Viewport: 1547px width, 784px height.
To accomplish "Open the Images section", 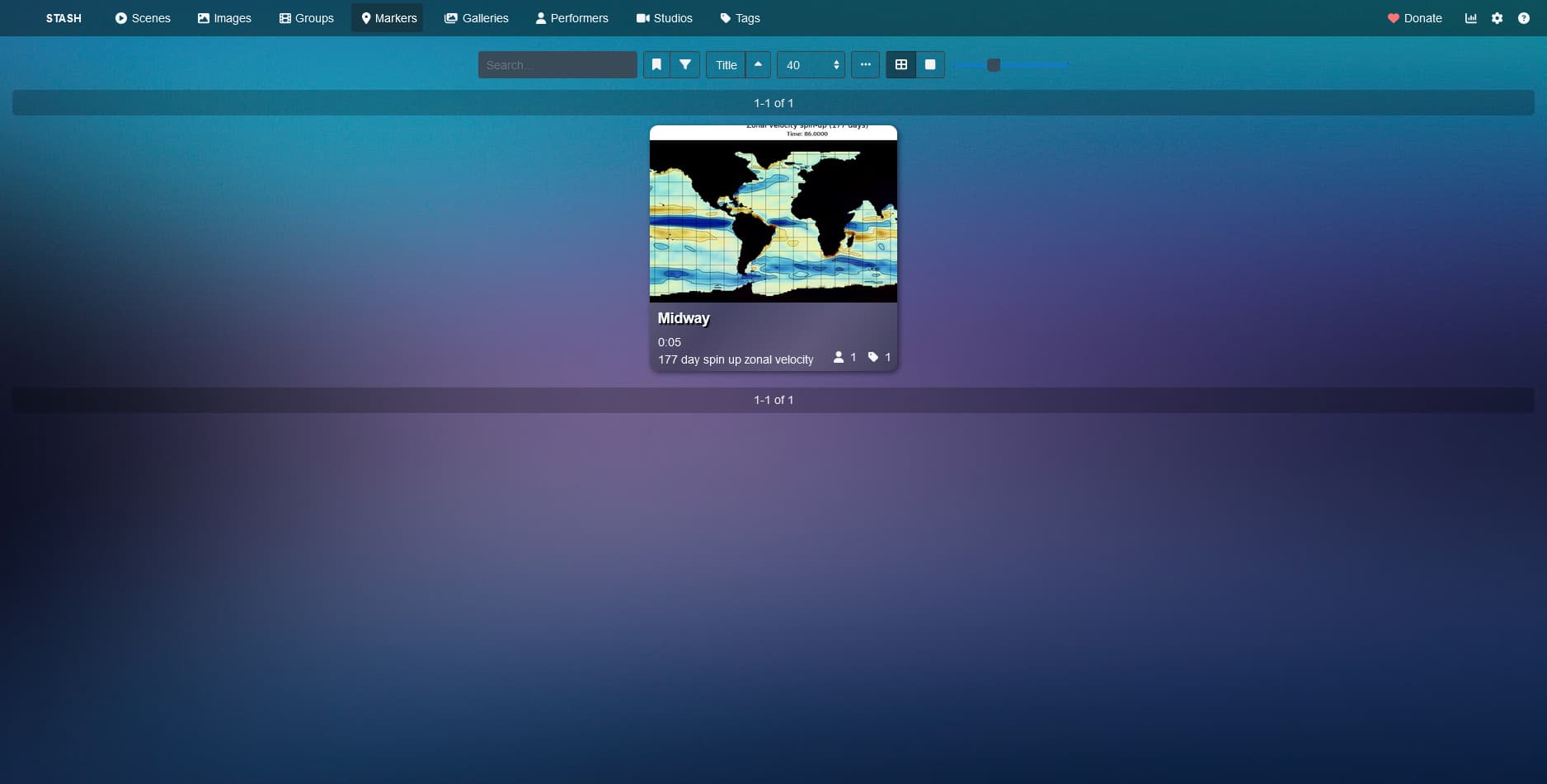I will tap(224, 18).
